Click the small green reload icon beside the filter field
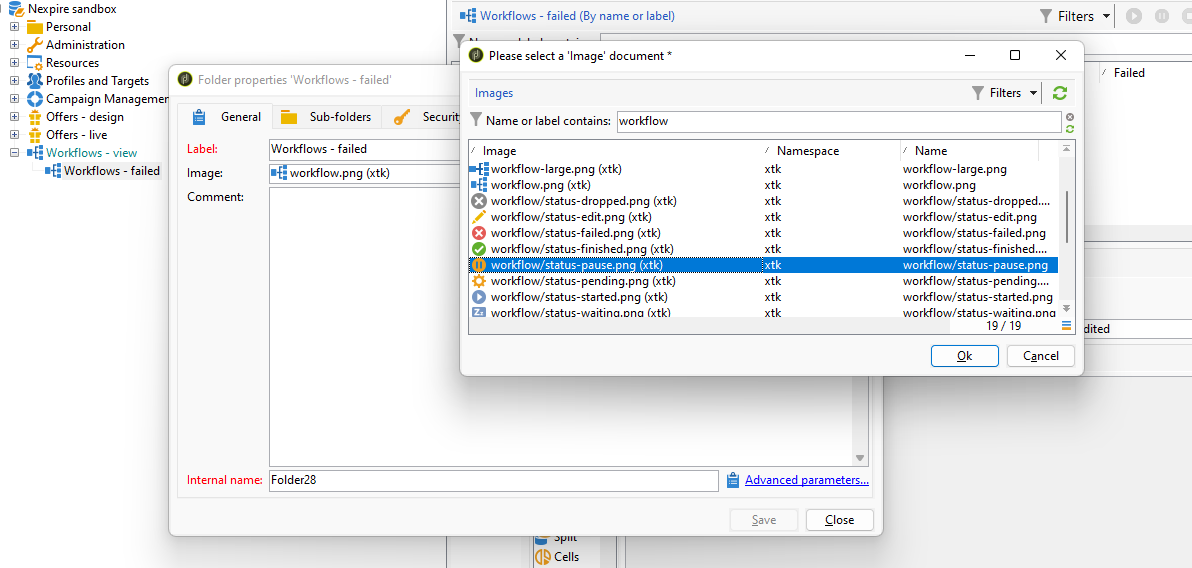Screen dimensions: 1192x568 (1070, 129)
